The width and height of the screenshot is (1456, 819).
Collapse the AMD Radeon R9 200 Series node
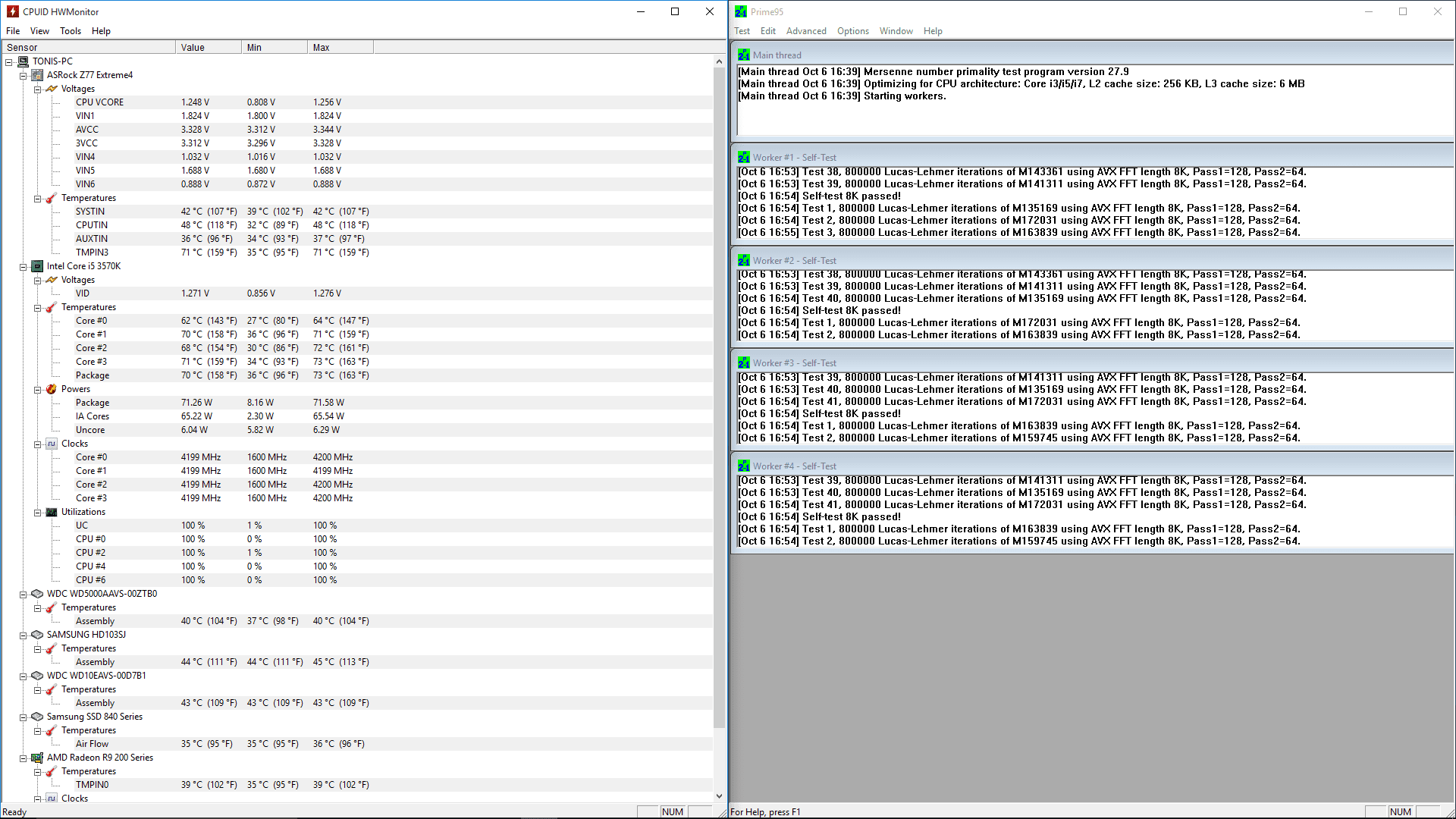[24, 758]
